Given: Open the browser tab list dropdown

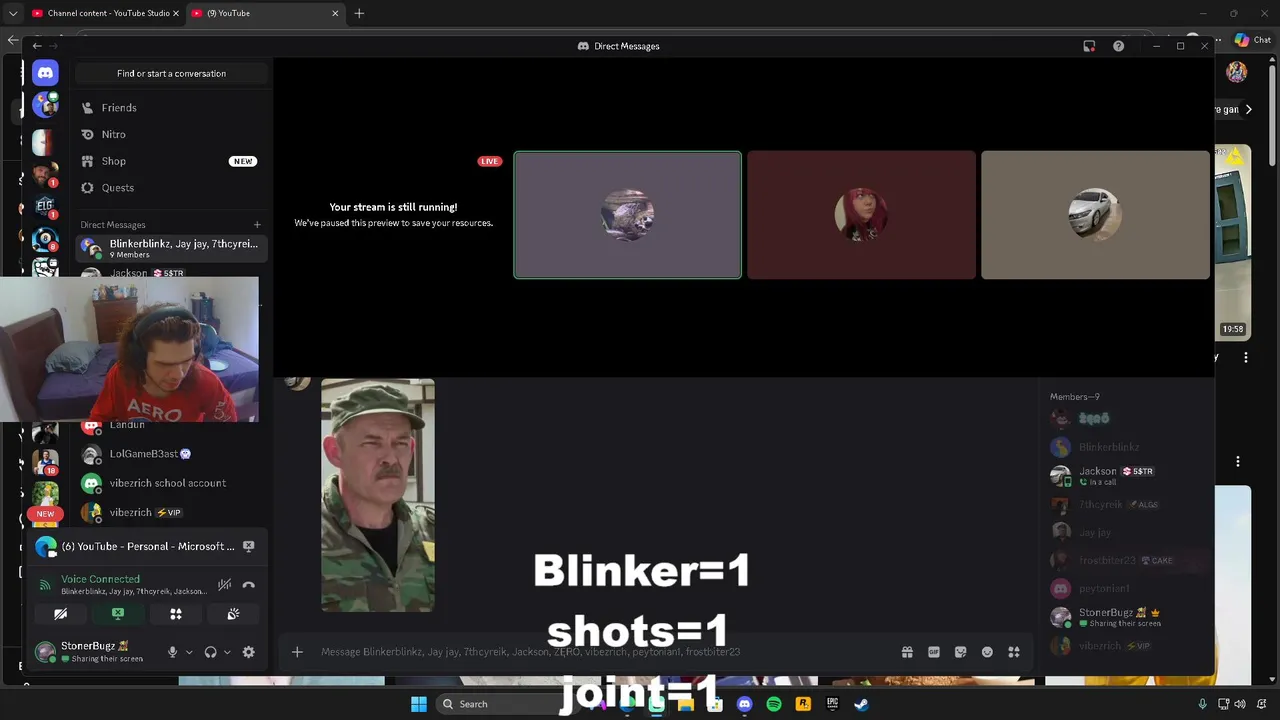Looking at the screenshot, I should pos(12,13).
